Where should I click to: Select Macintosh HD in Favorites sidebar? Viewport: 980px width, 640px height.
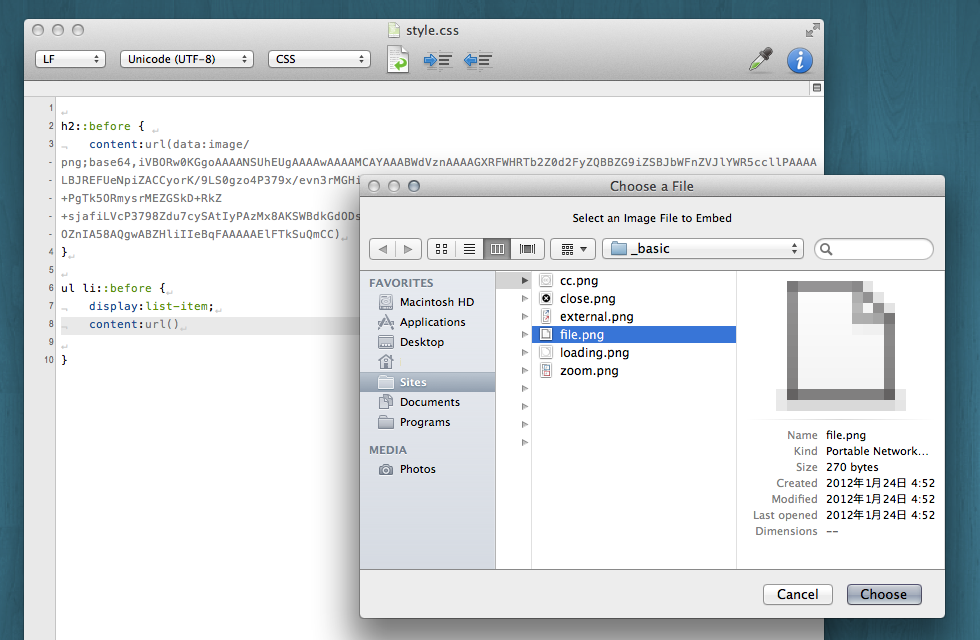[x=436, y=302]
